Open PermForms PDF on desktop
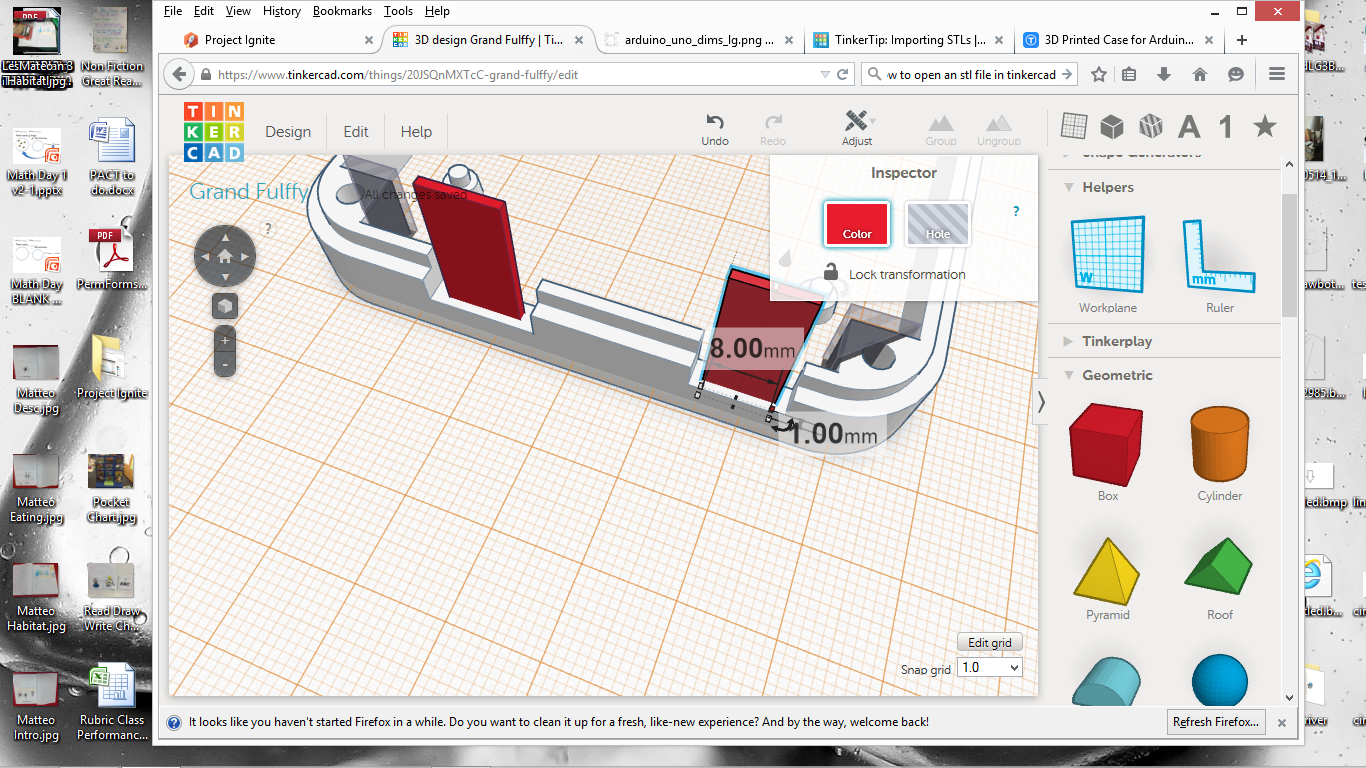 (x=111, y=257)
